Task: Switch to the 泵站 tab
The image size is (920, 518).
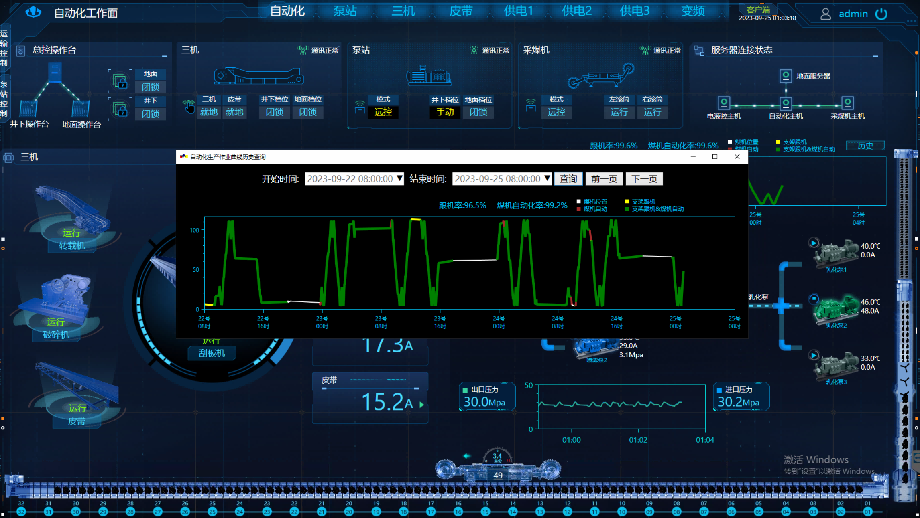Action: point(344,12)
